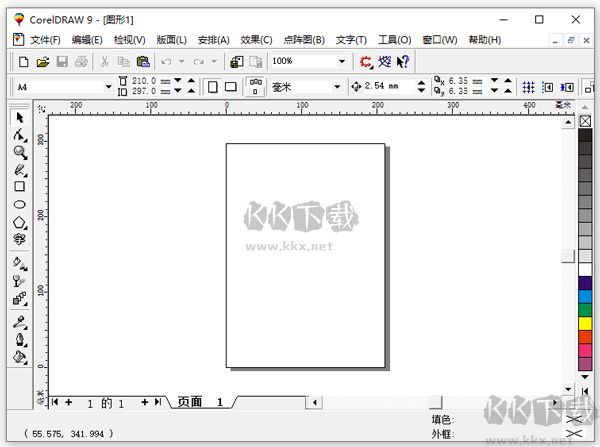The image size is (600, 447).
Task: Select the Zoom magnifier tool
Action: click(20, 152)
